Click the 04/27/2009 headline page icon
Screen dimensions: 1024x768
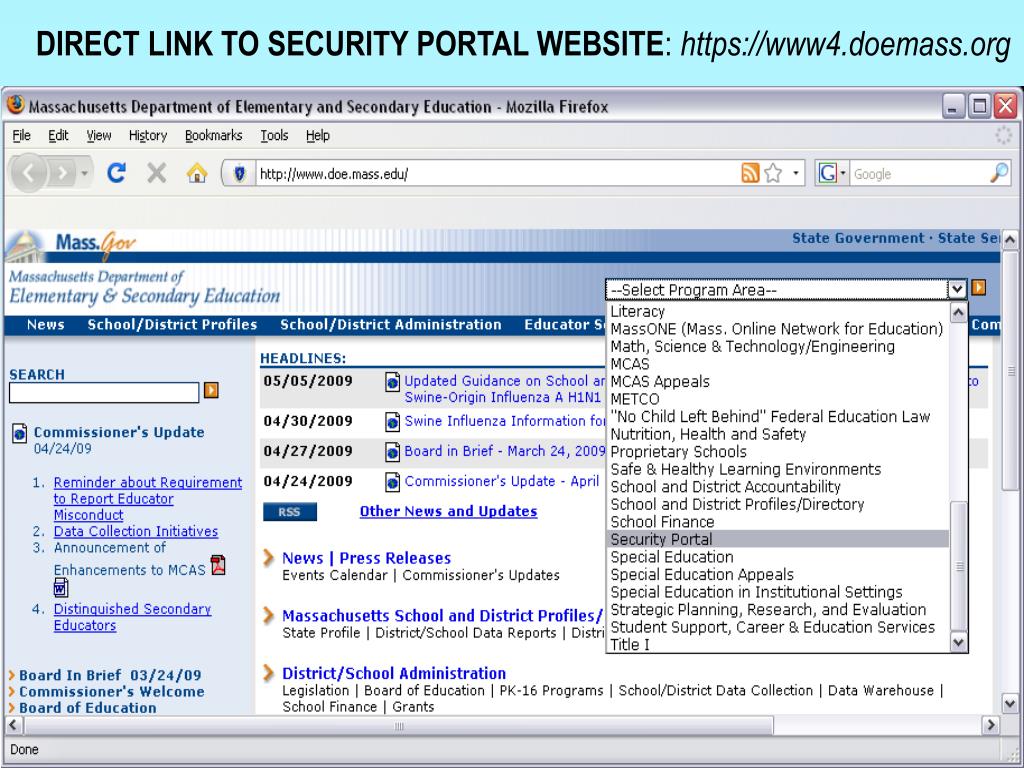tap(392, 452)
